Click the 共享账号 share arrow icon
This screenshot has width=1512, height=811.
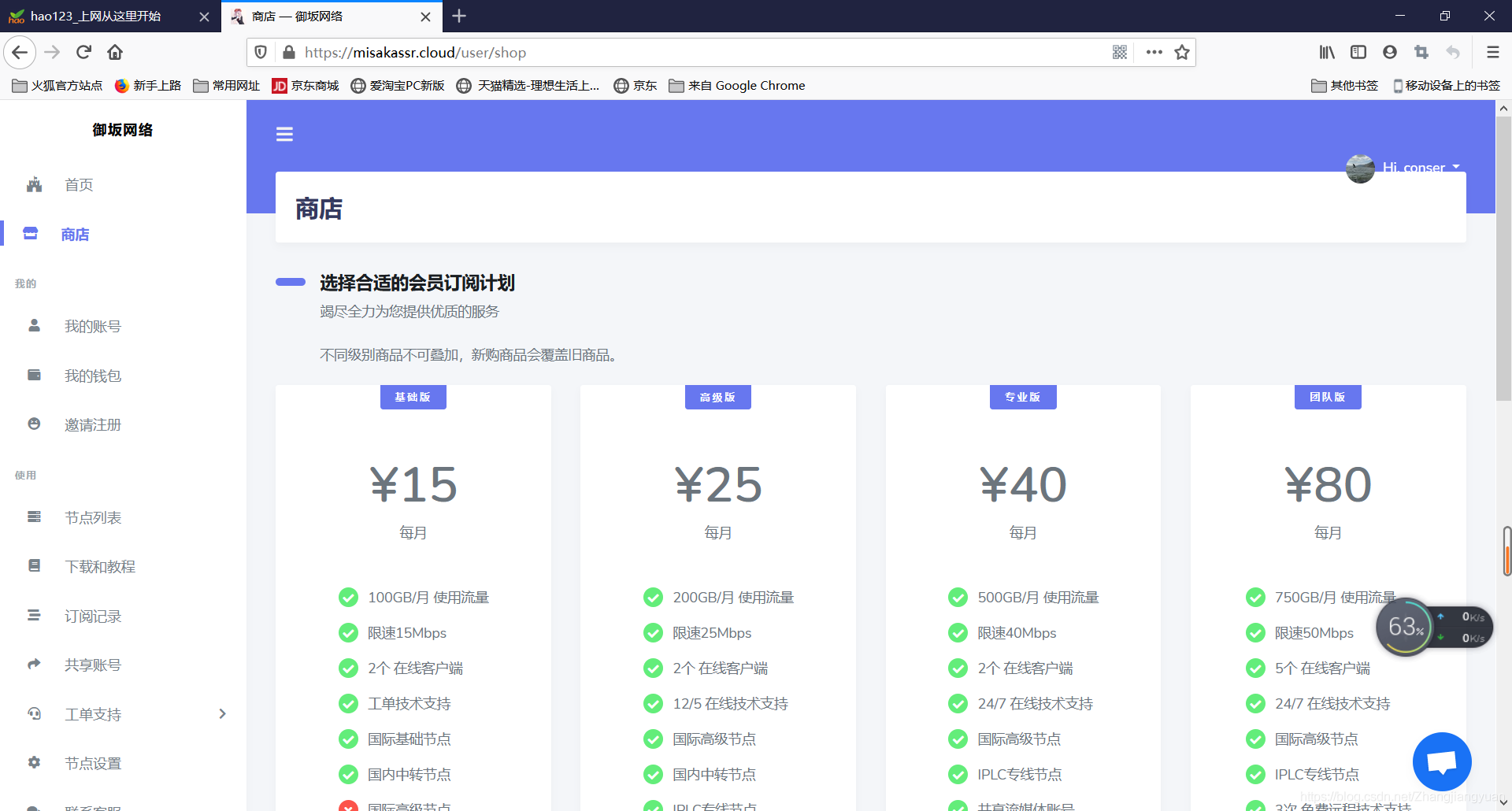[34, 664]
